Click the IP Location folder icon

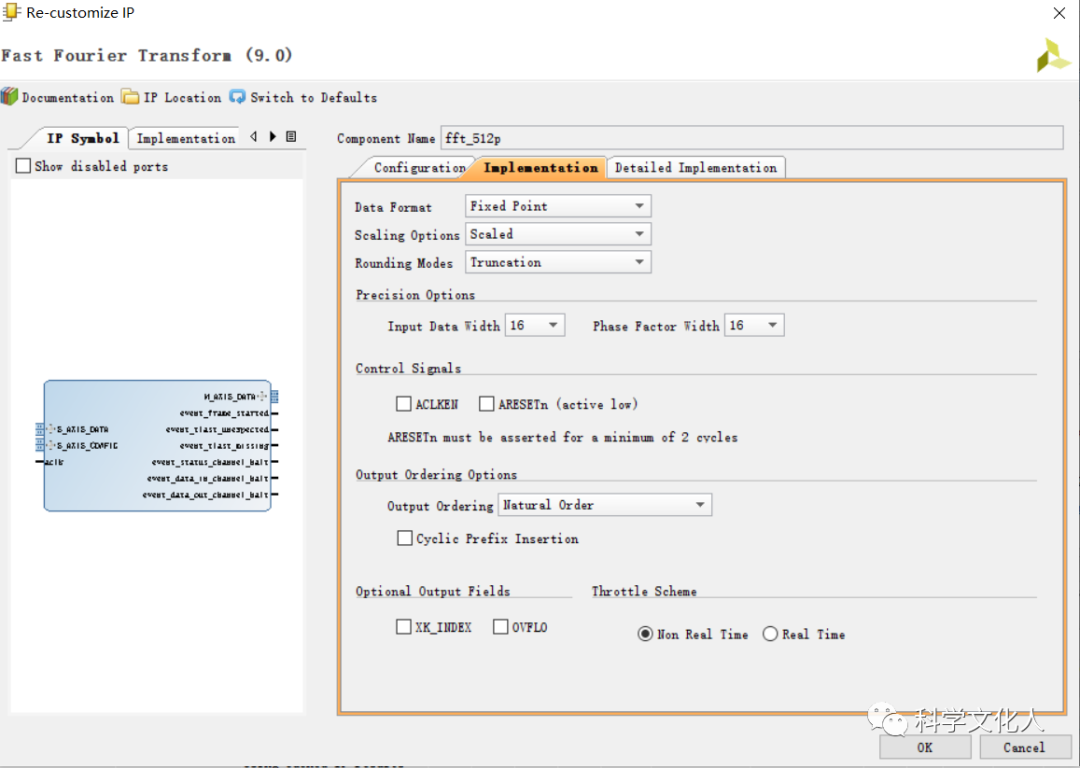(x=130, y=97)
